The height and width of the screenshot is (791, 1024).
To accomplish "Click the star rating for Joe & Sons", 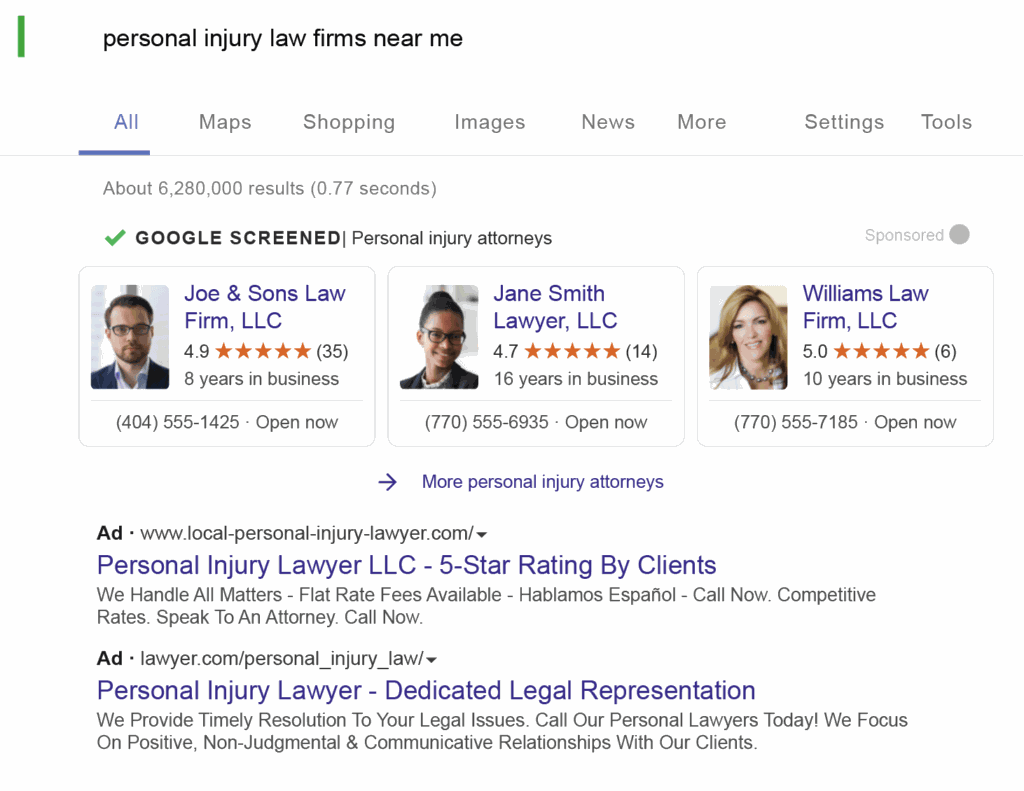I will click(x=263, y=351).
